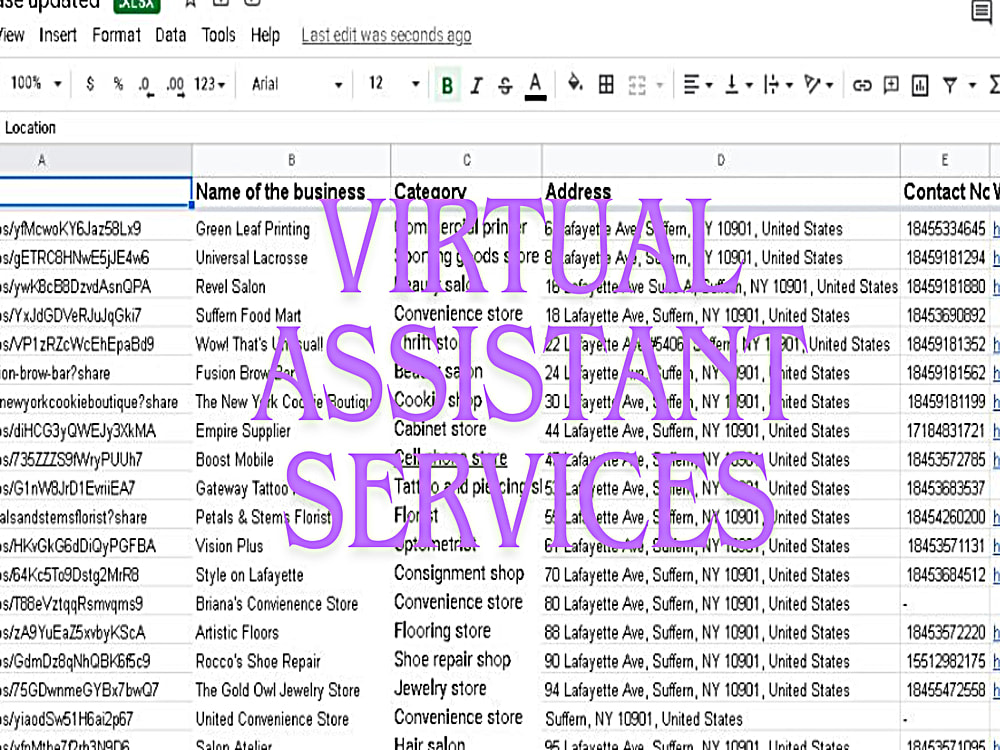Open the Help menu
The image size is (1000, 750).
265,34
